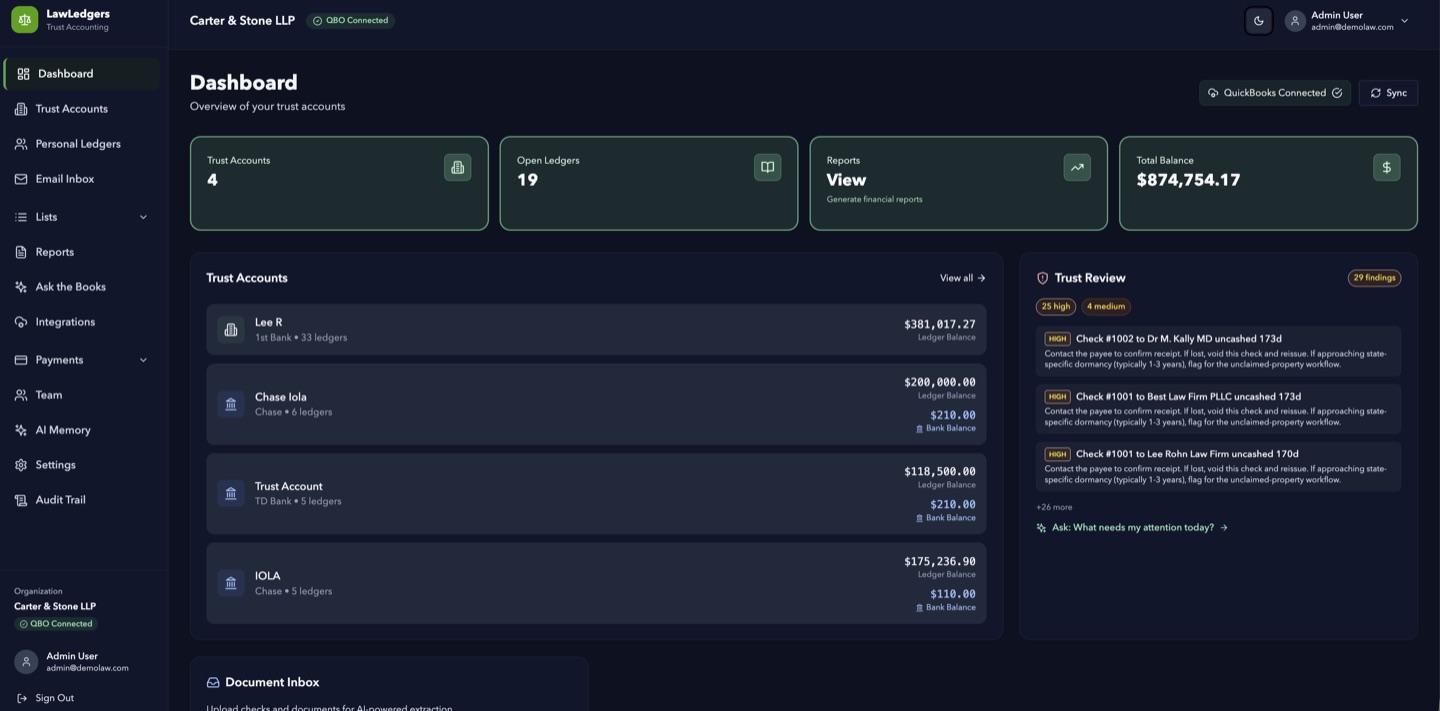The image size is (1440, 711).
Task: Click the $110.00 bank balance value
Action: pyautogui.click(x=953, y=594)
